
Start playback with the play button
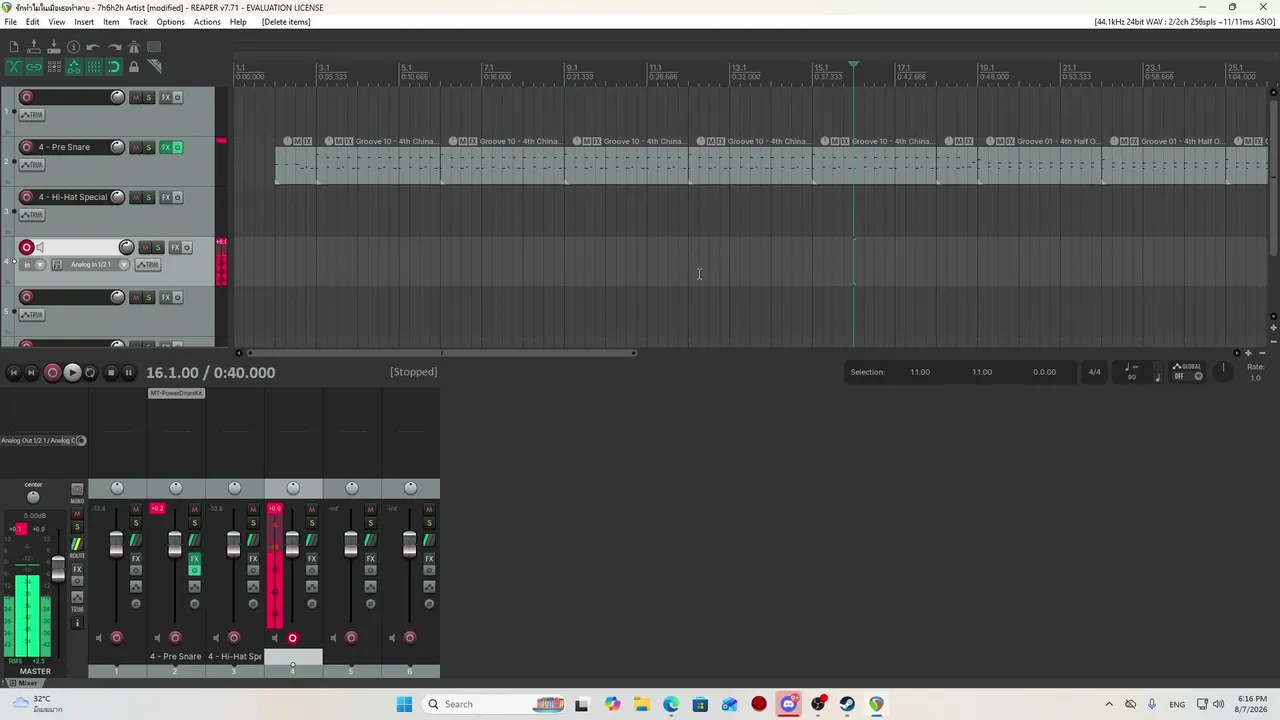click(x=72, y=372)
